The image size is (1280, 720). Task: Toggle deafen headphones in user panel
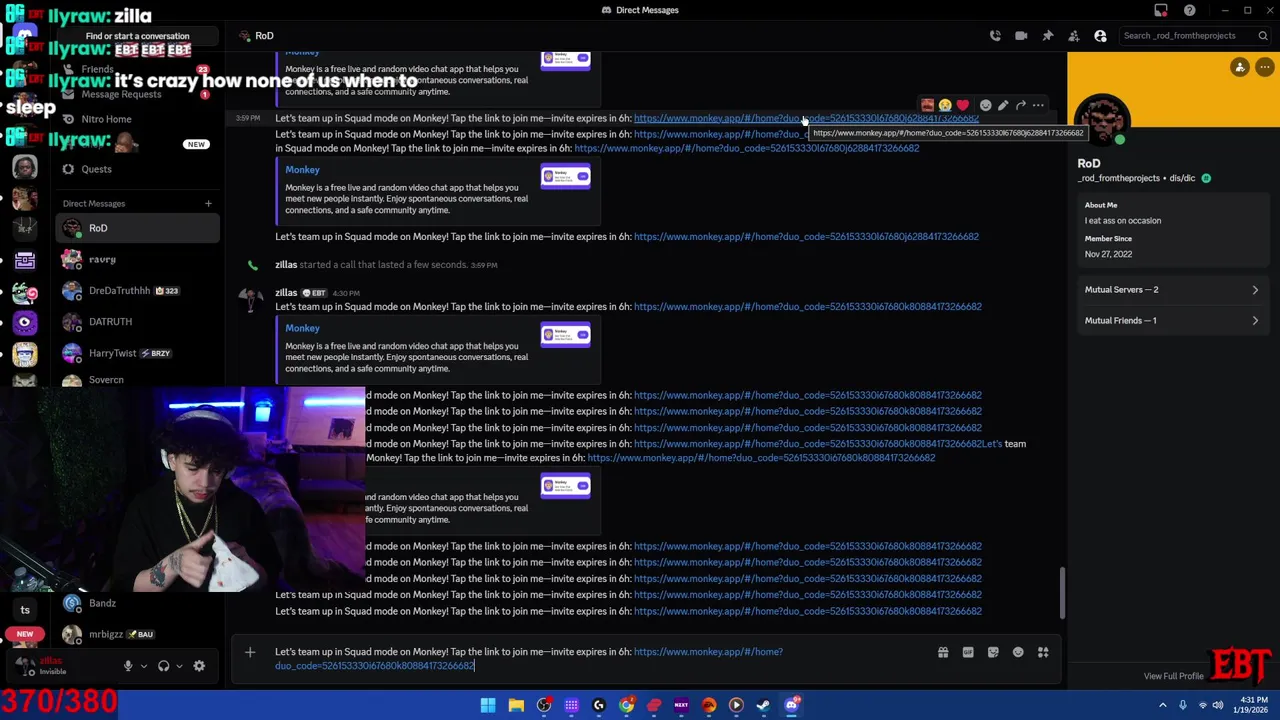[164, 666]
